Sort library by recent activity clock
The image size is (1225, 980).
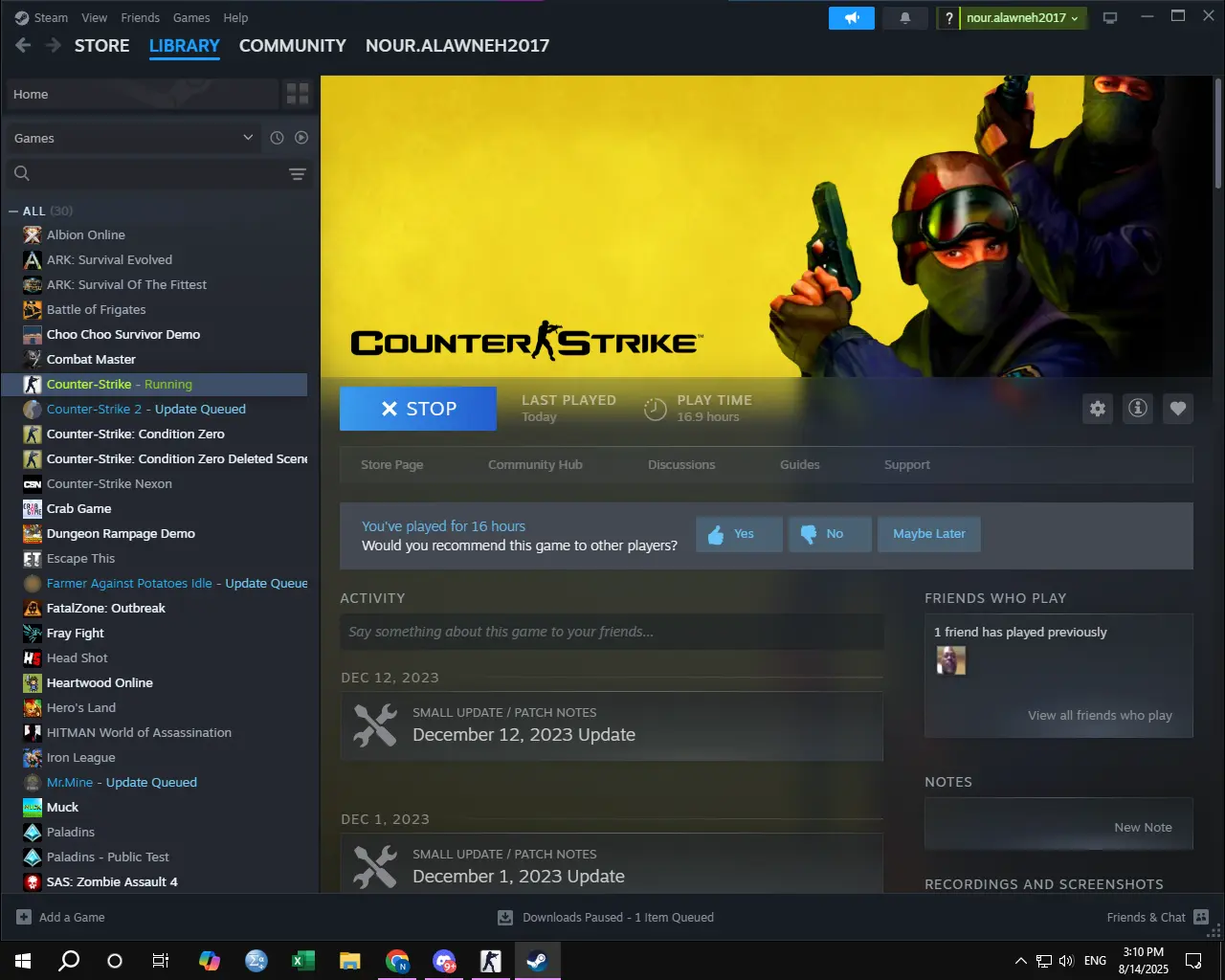(277, 138)
